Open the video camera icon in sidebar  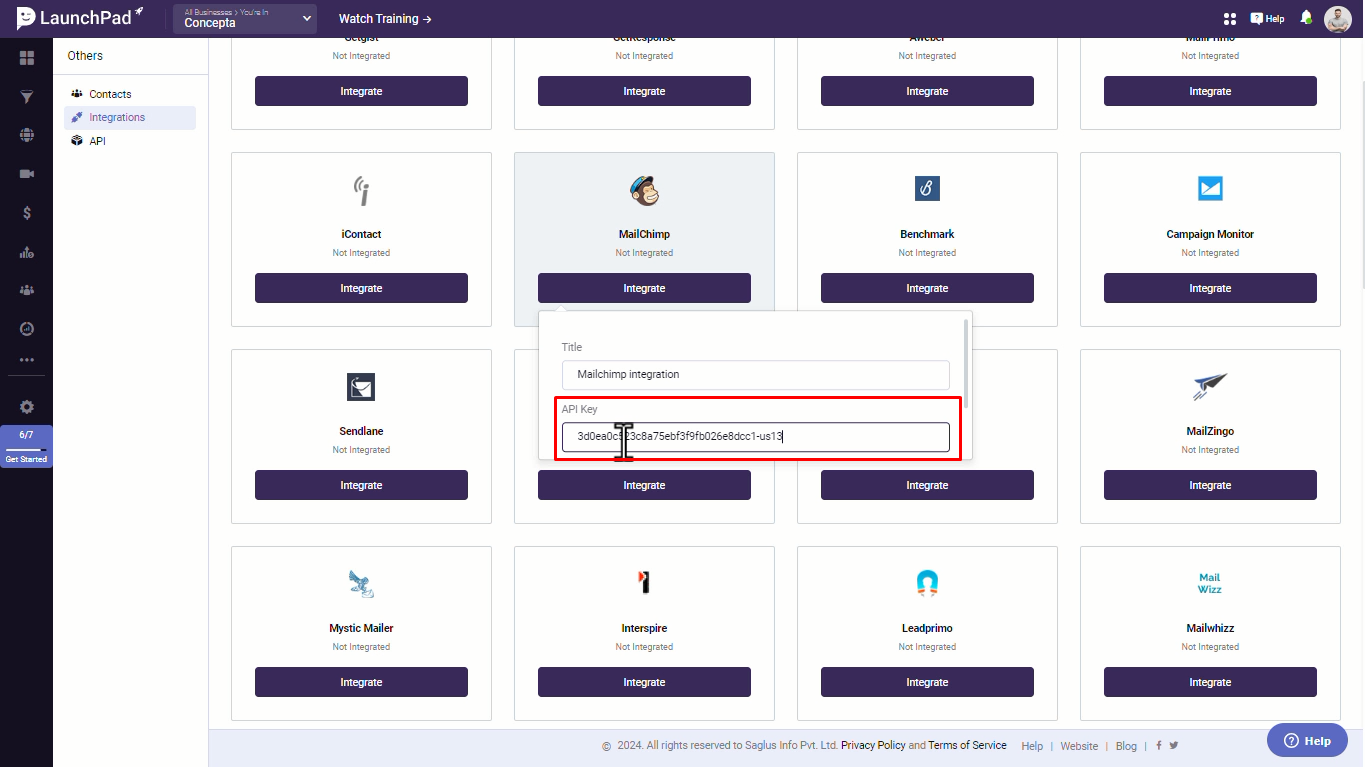click(27, 174)
